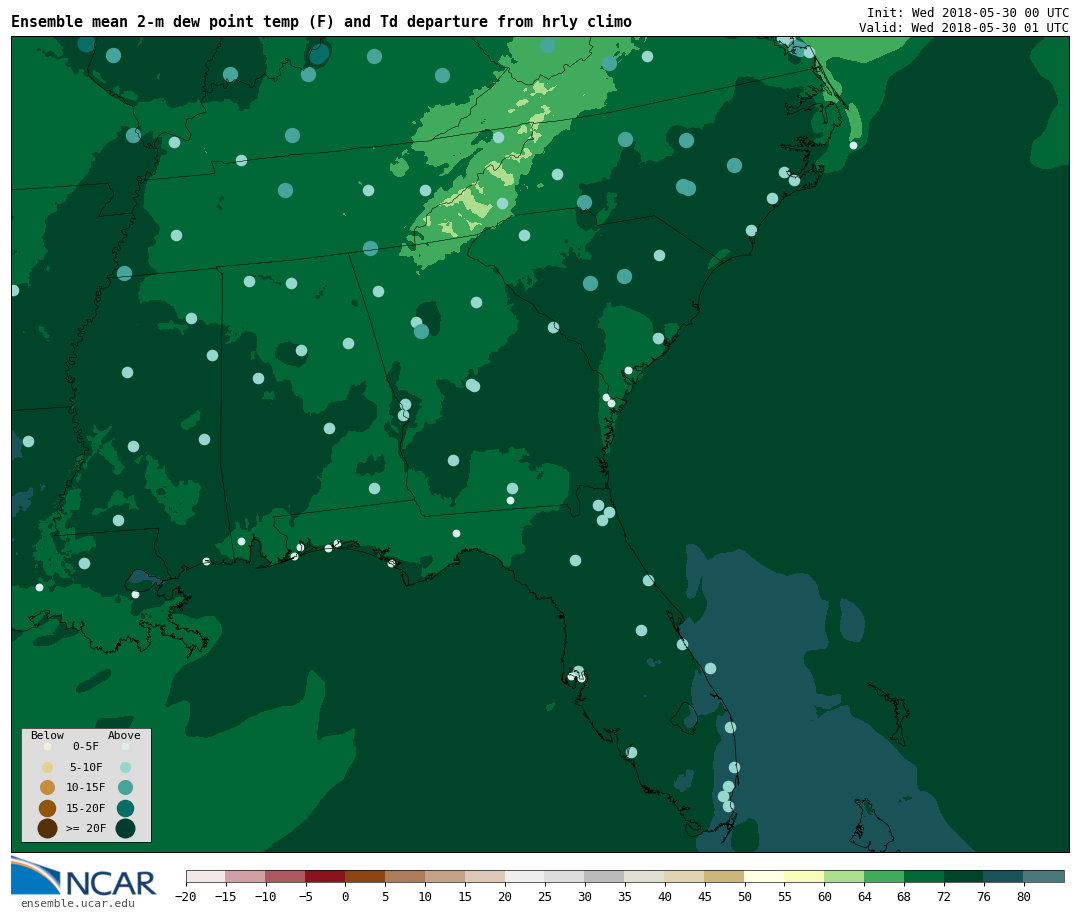Pick the 35 to 40 pale gray-green swatch
This screenshot has width=1080, height=915.
[x=645, y=876]
